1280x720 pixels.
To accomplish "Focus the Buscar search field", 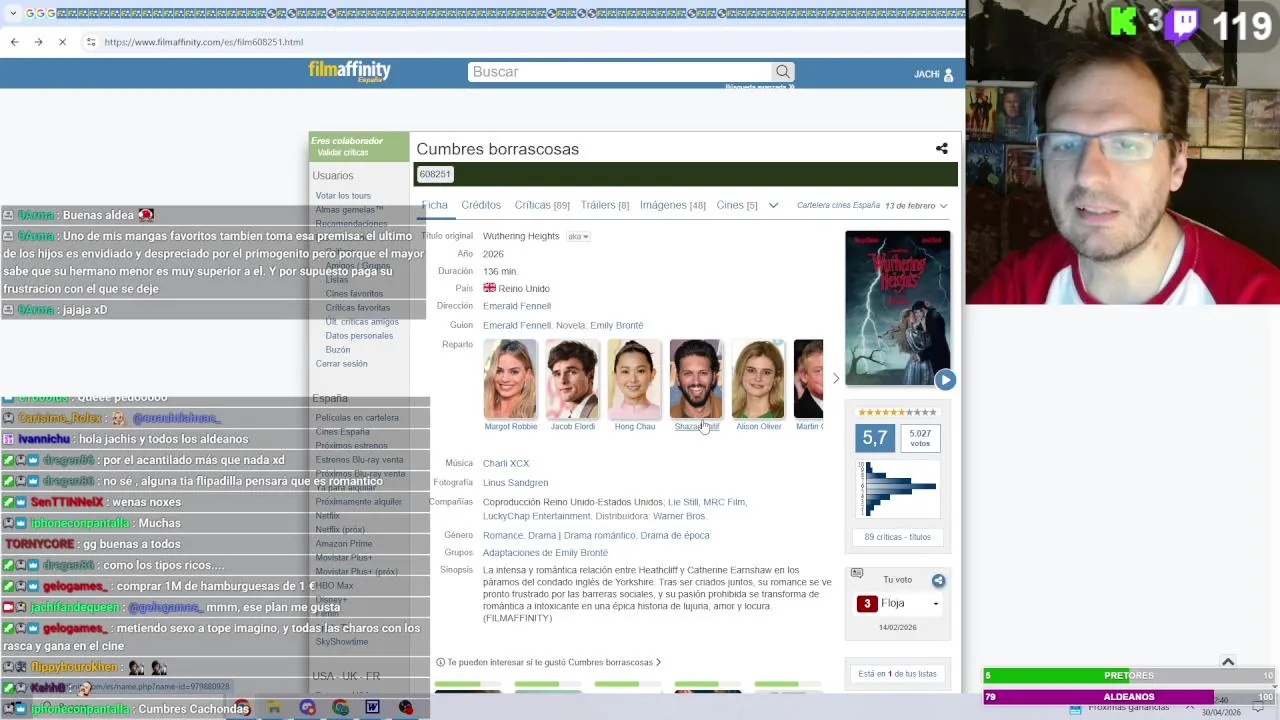I will click(x=619, y=72).
